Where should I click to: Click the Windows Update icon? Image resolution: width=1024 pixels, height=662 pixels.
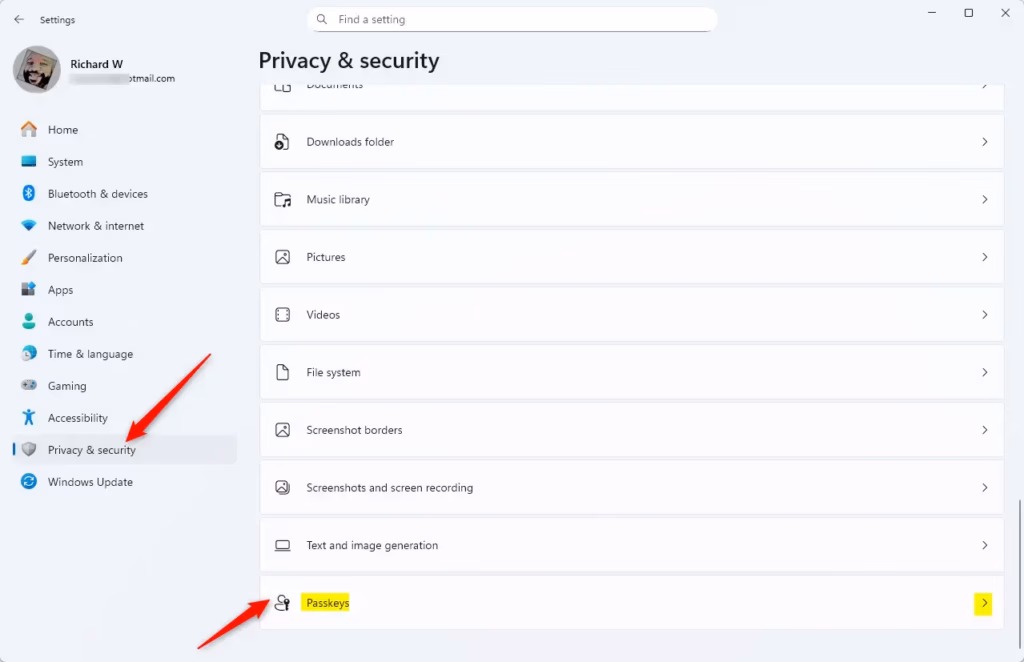coord(31,481)
